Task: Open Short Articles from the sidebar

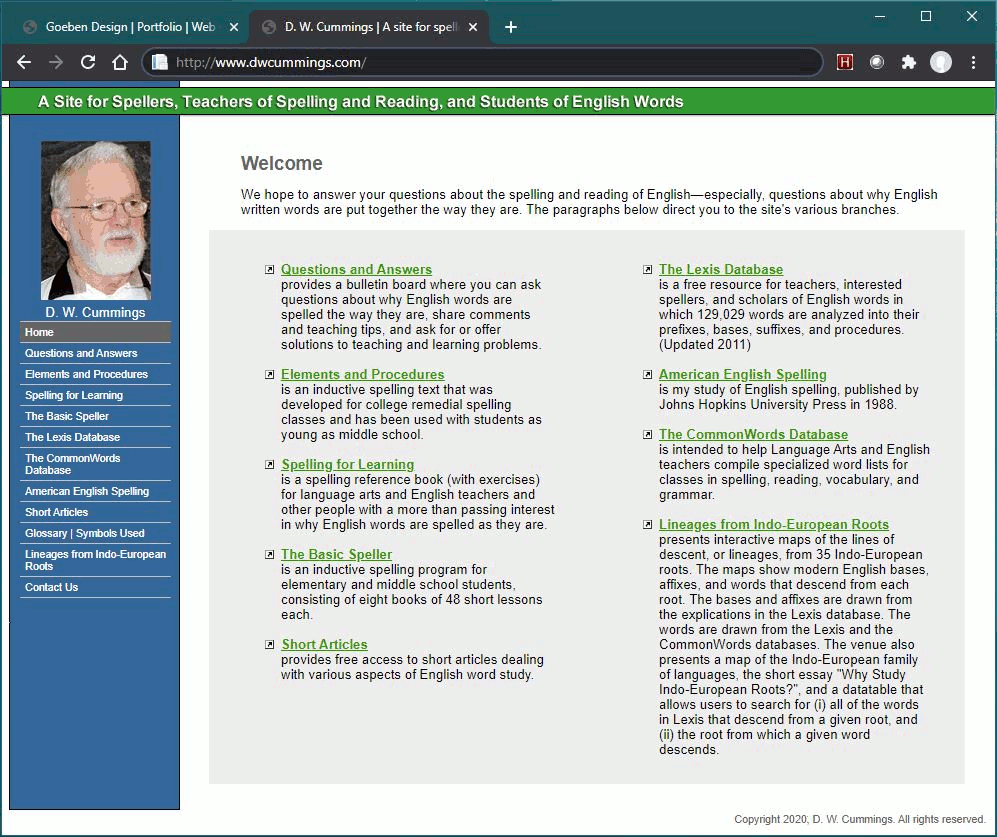Action: [x=95, y=512]
